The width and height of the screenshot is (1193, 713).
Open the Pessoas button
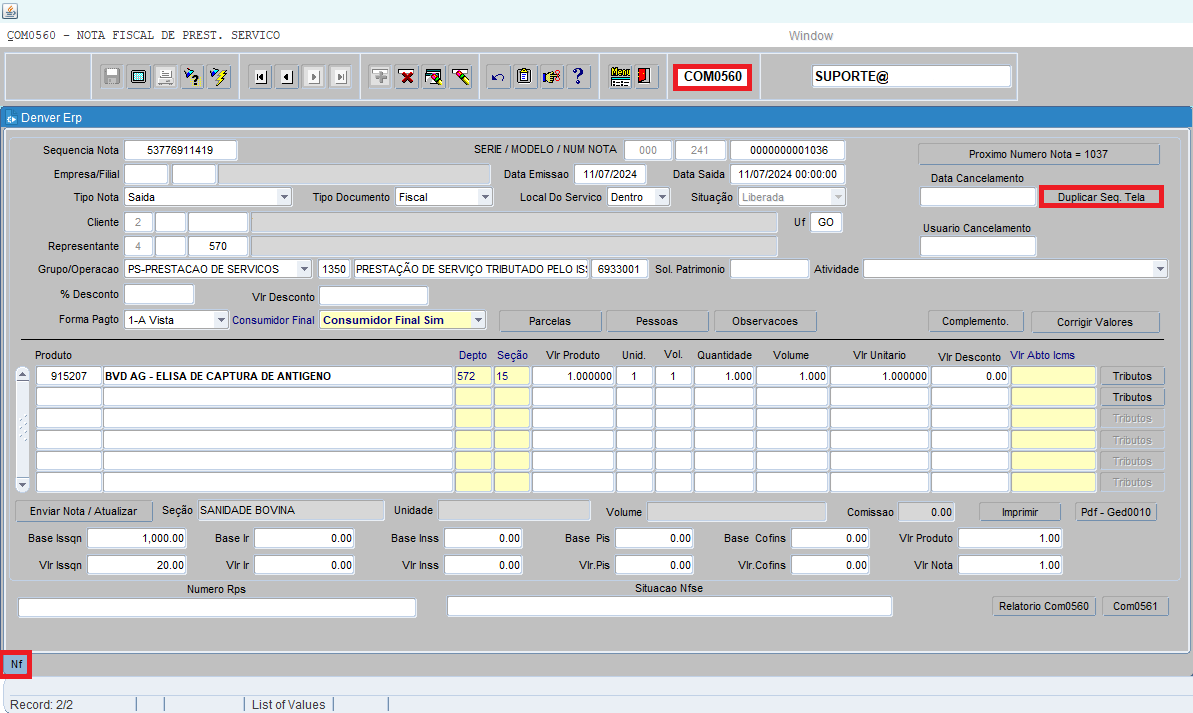[657, 322]
